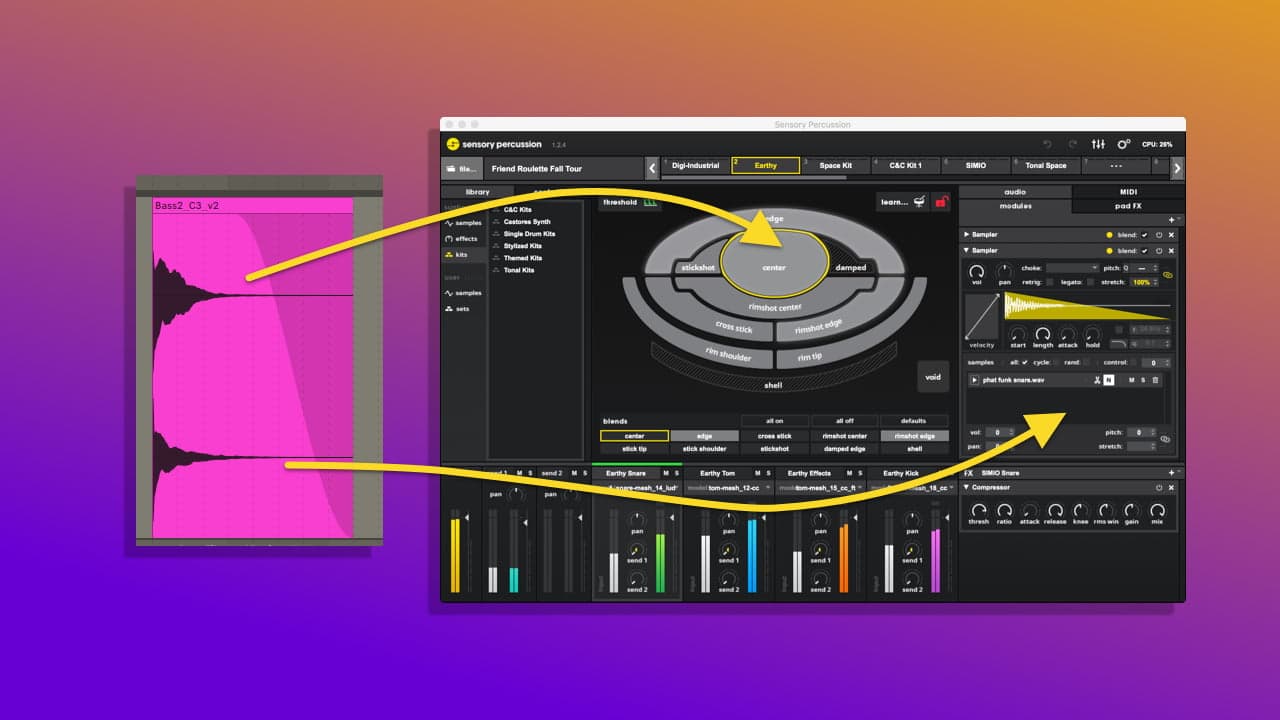The height and width of the screenshot is (720, 1280).
Task: Open the threshold meter control
Action: (650, 202)
